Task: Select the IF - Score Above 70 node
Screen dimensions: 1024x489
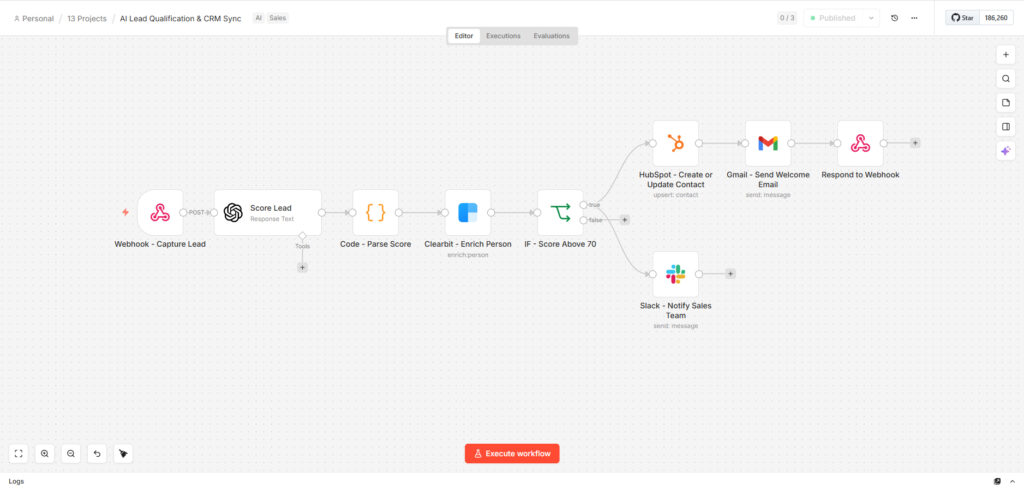Action: 560,212
